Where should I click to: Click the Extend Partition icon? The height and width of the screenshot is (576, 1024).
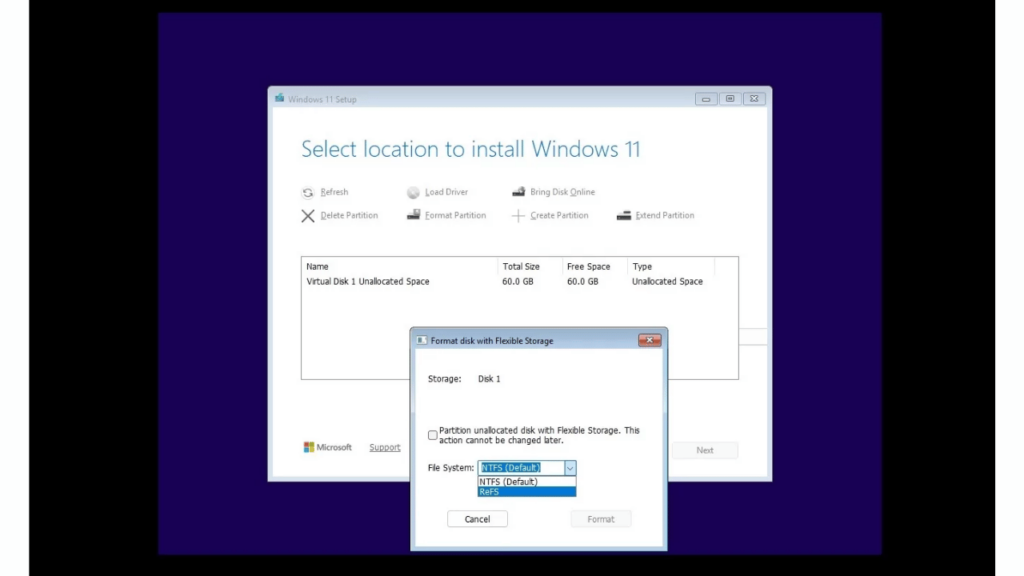624,215
